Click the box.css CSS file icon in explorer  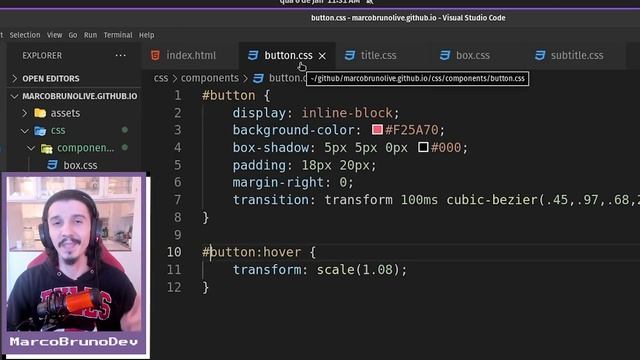click(52, 165)
